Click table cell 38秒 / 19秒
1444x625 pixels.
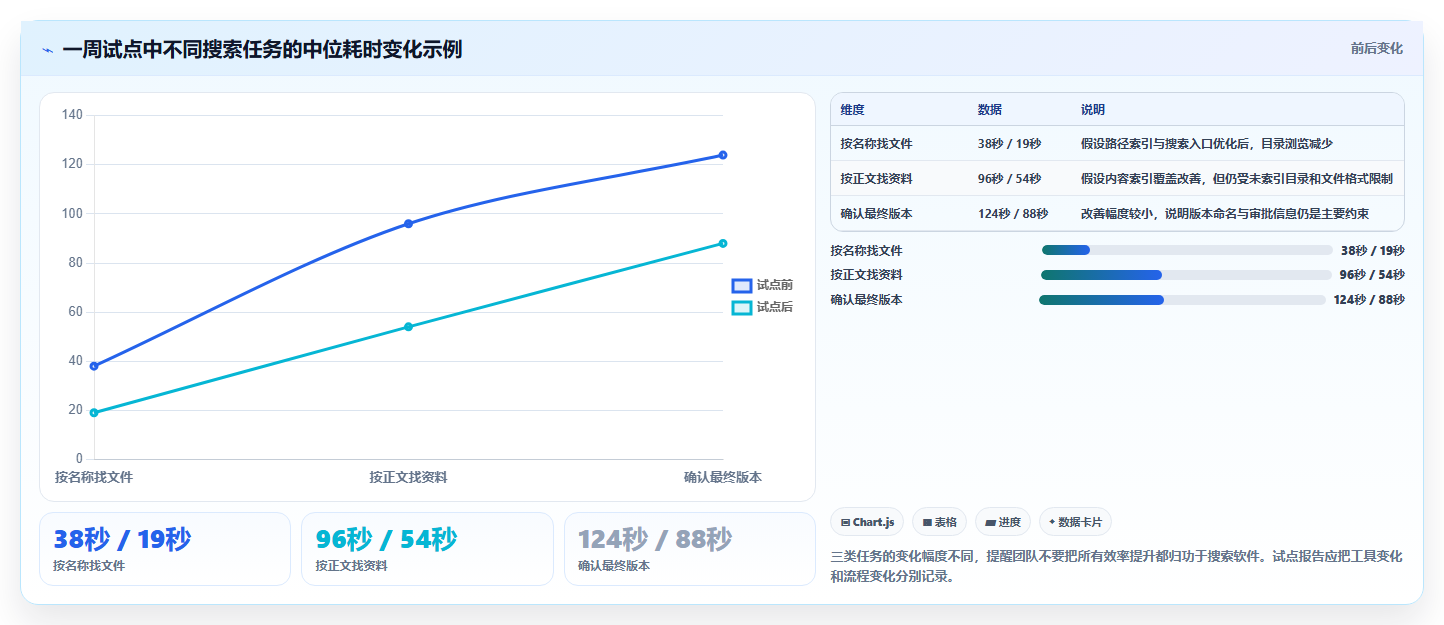(x=1009, y=144)
